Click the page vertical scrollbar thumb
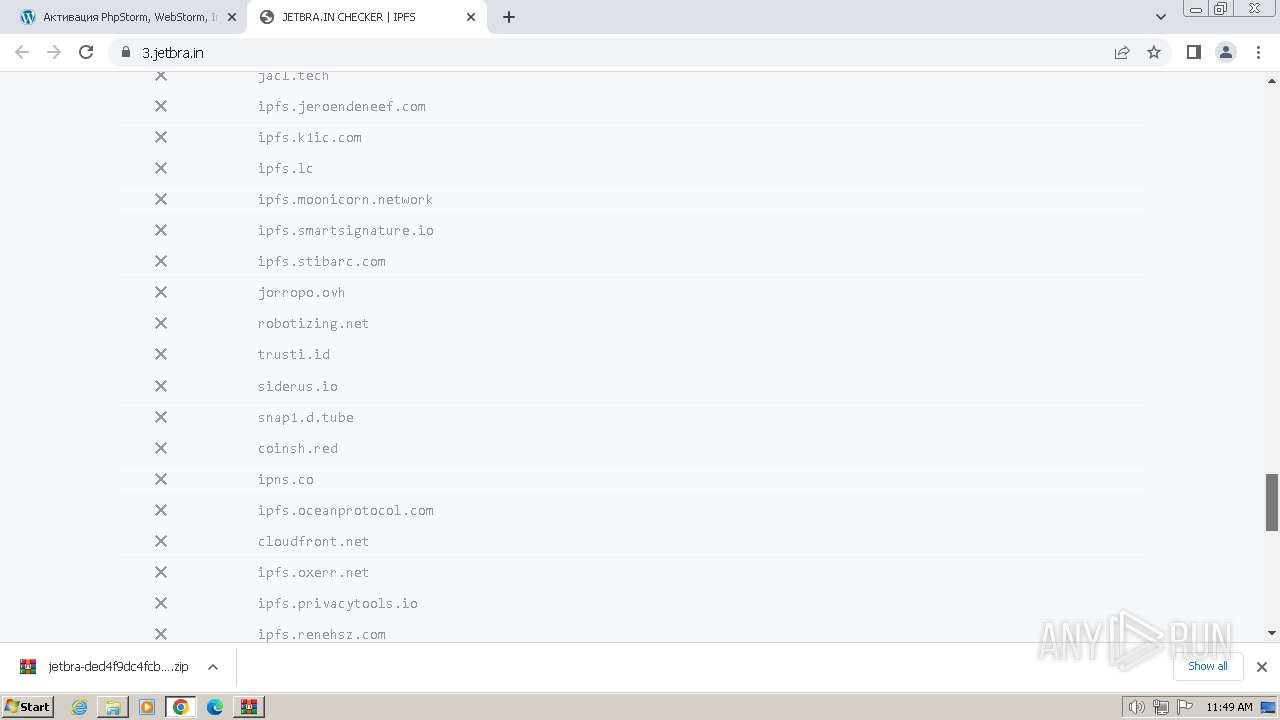This screenshot has height=720, width=1280. 1272,502
